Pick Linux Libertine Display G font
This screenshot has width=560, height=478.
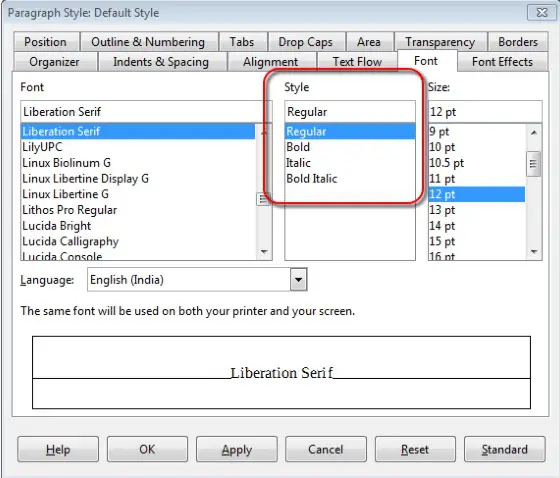pos(138,178)
